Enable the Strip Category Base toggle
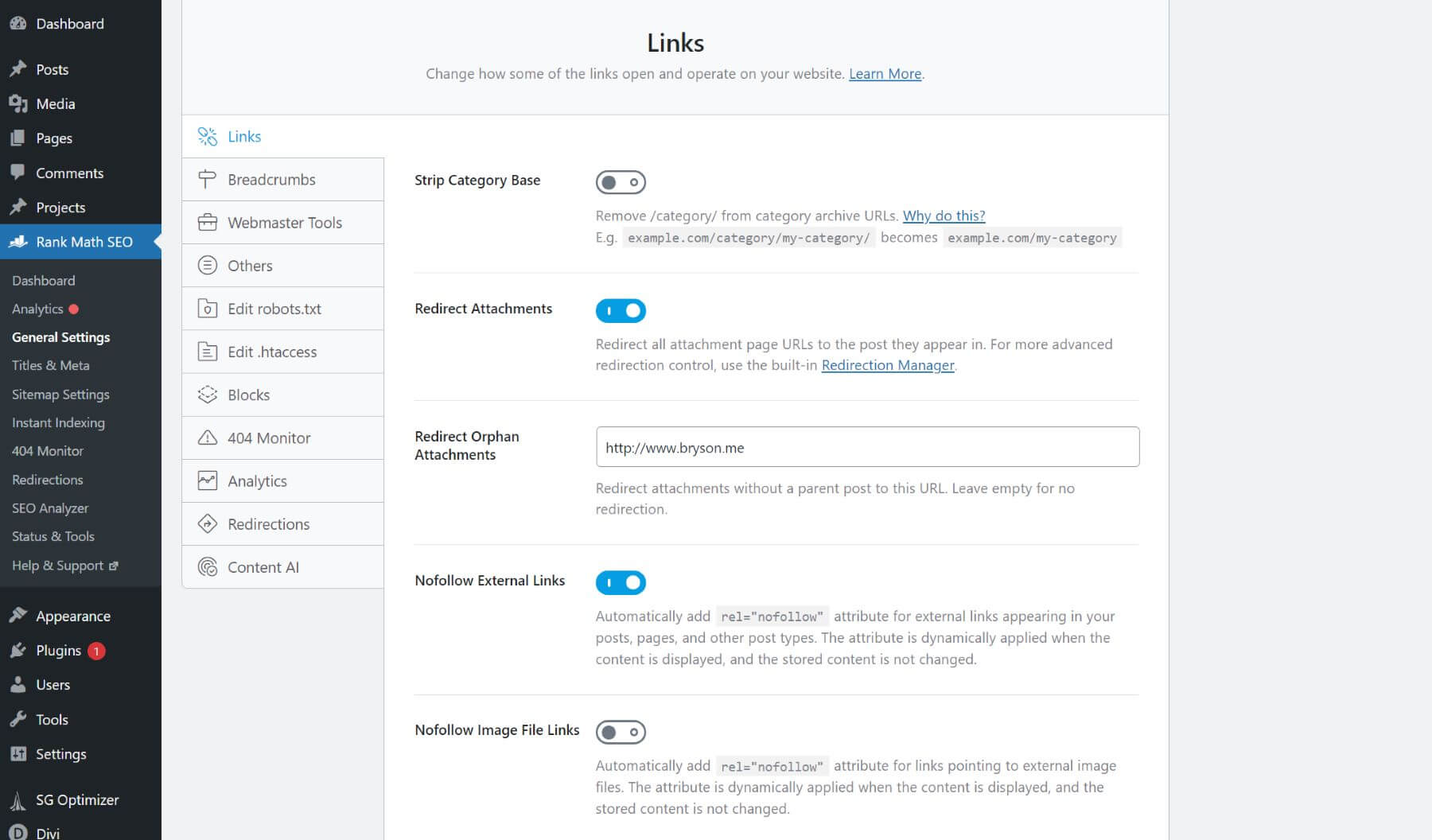The image size is (1432, 840). coord(621,182)
